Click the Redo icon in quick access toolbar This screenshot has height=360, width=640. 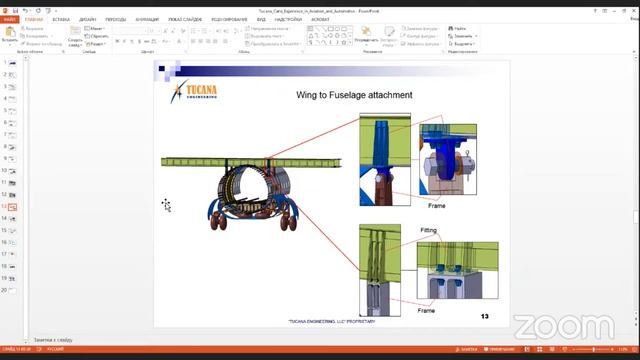pyautogui.click(x=38, y=11)
